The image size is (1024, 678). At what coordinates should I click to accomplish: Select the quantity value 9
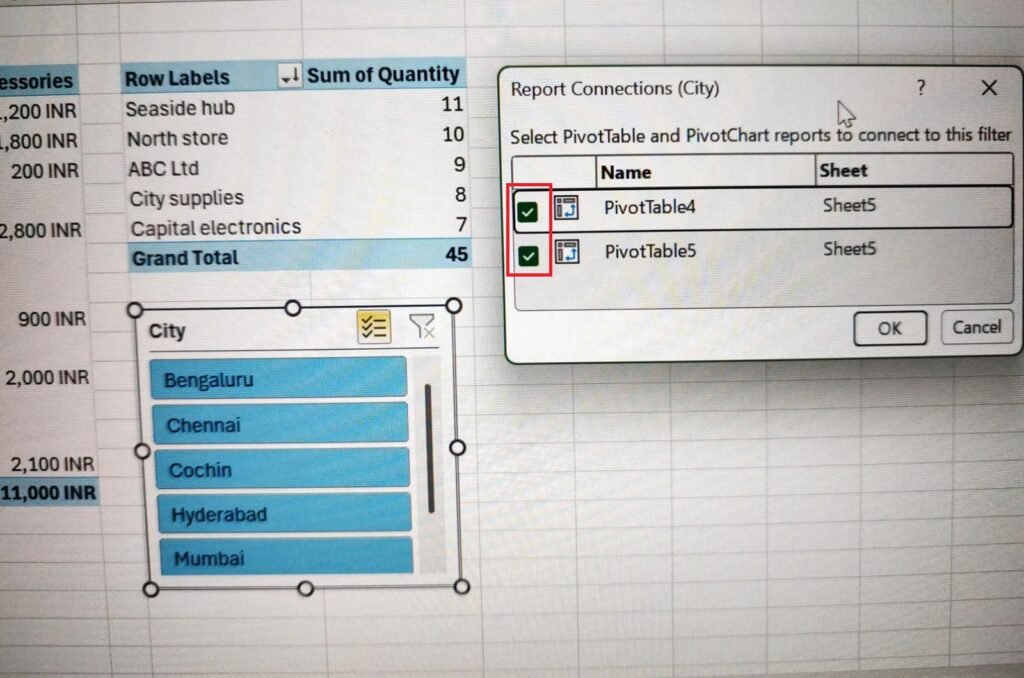[x=460, y=165]
